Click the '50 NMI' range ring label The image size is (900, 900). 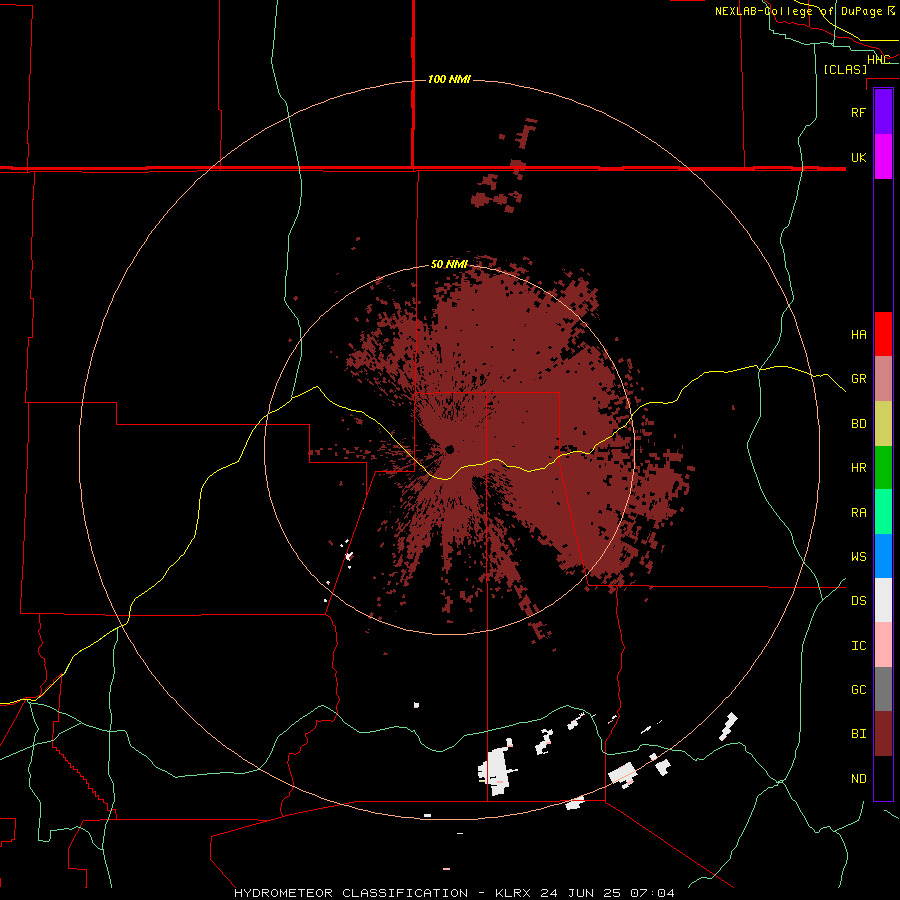pos(449,264)
